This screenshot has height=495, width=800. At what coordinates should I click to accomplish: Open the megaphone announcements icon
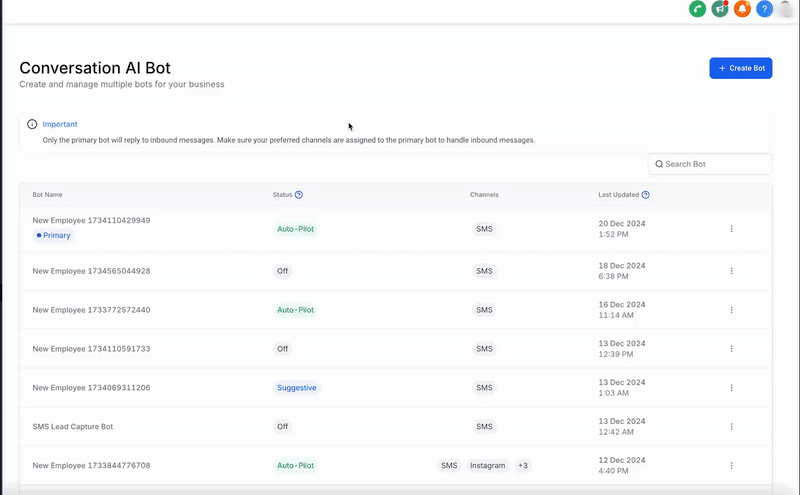(x=719, y=9)
